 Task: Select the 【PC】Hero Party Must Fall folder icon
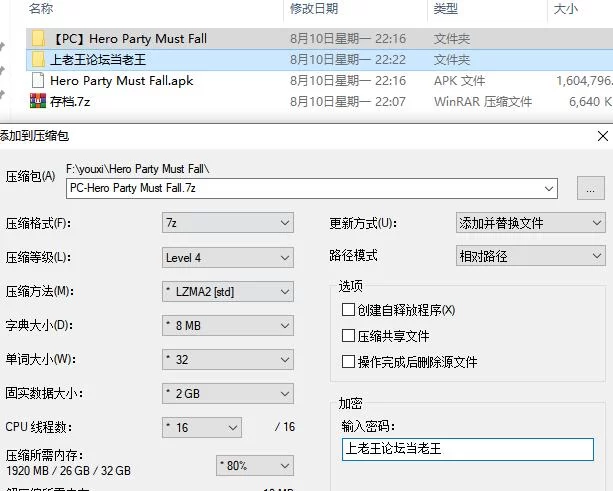point(38,39)
